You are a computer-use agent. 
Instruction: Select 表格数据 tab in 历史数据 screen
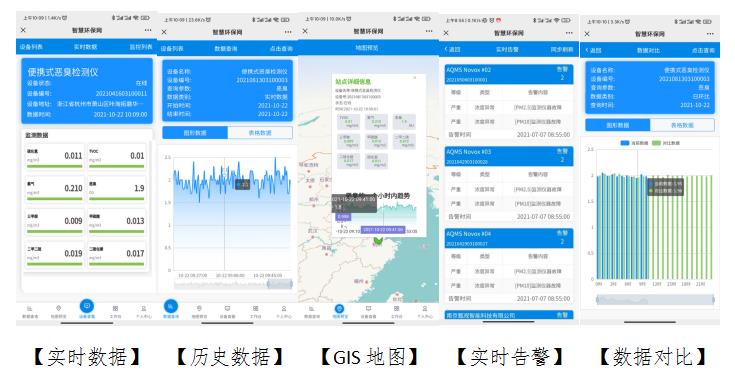pyautogui.click(x=260, y=133)
